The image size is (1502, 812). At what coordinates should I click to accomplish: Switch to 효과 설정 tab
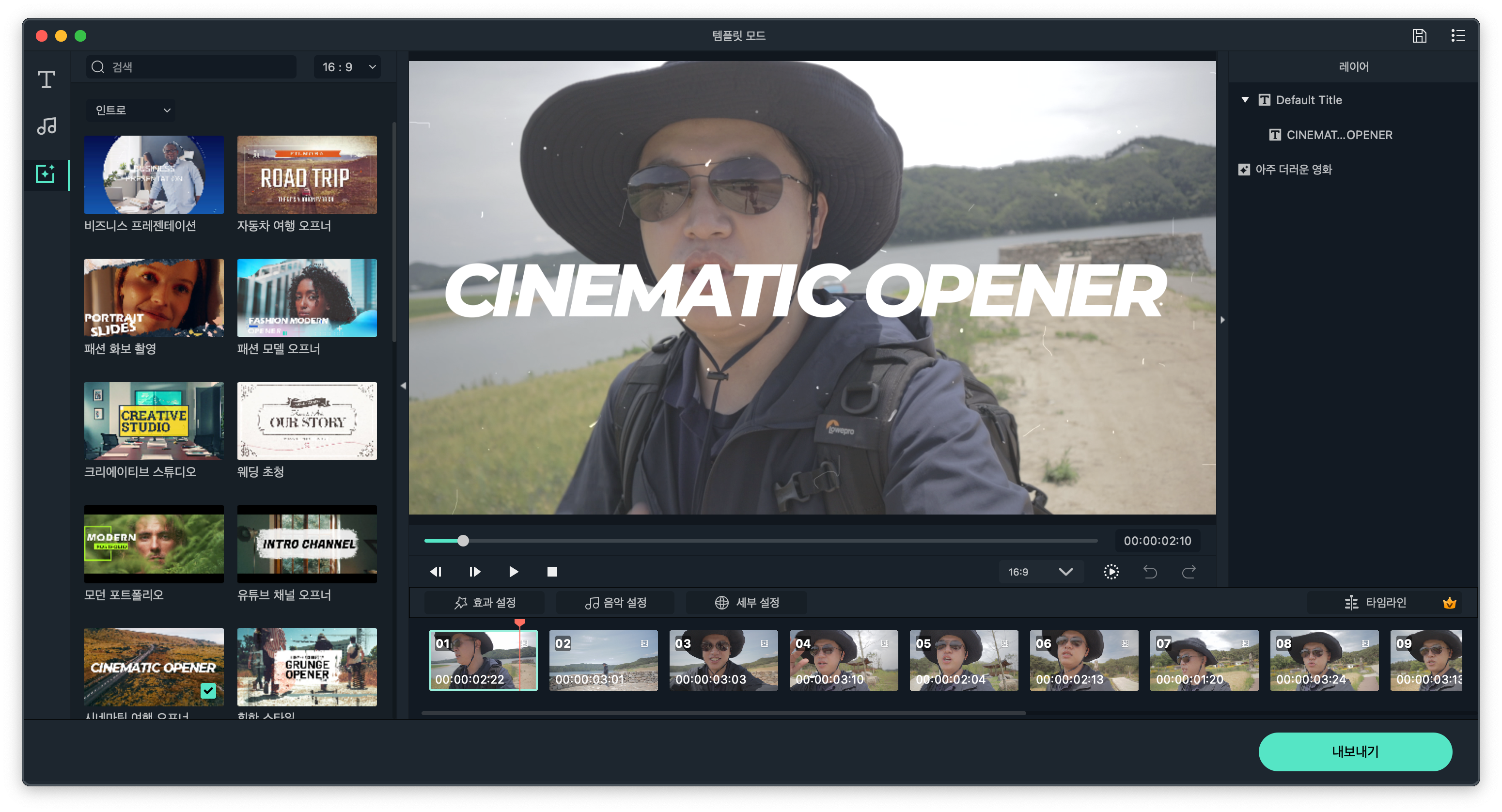click(485, 602)
